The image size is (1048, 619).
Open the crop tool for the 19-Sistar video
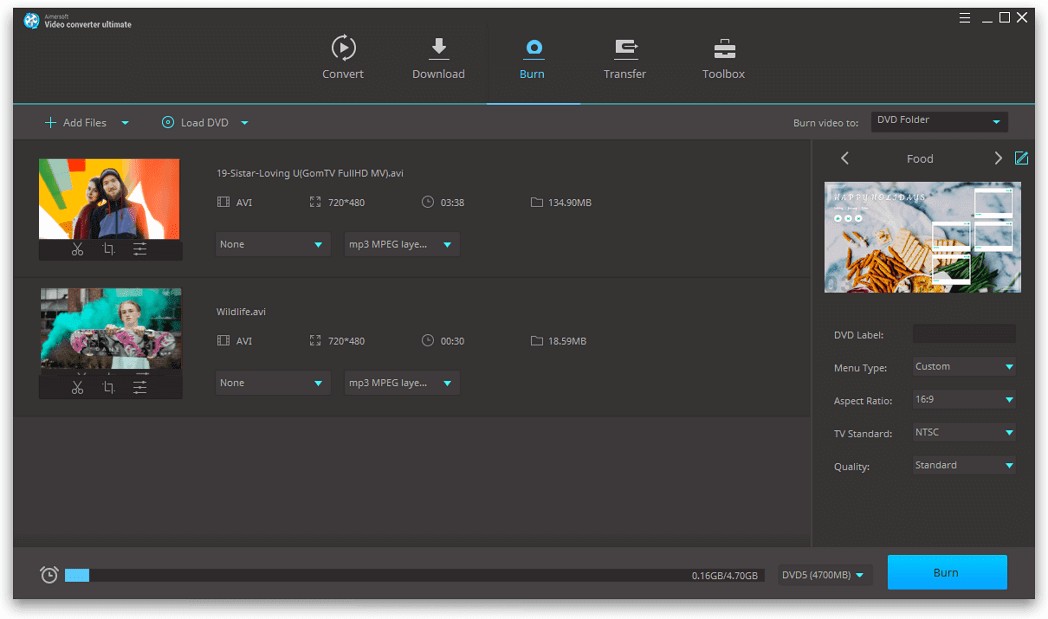[x=111, y=249]
